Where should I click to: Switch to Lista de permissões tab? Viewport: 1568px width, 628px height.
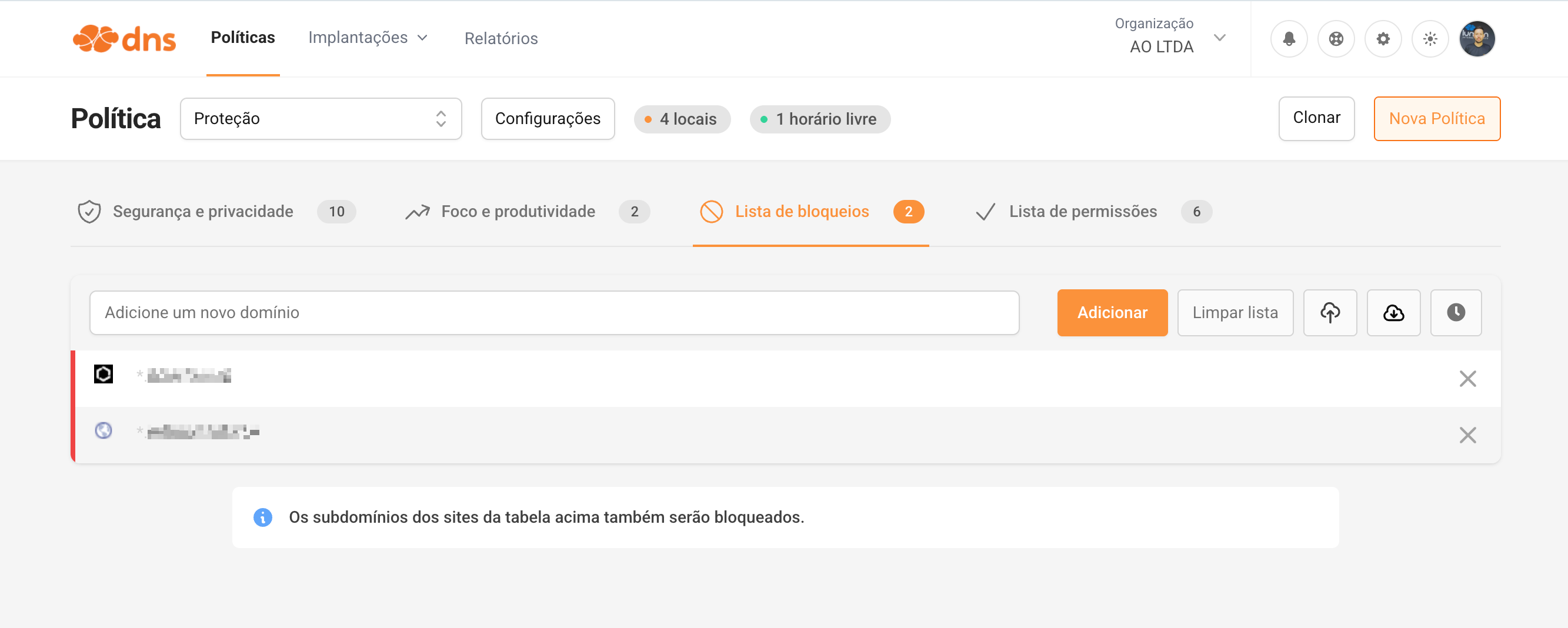(x=1082, y=212)
